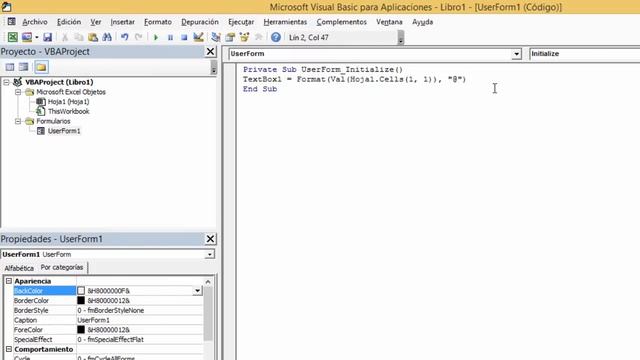640x360 pixels.
Task: Switch to the Por categorías tab
Action: coord(62,267)
